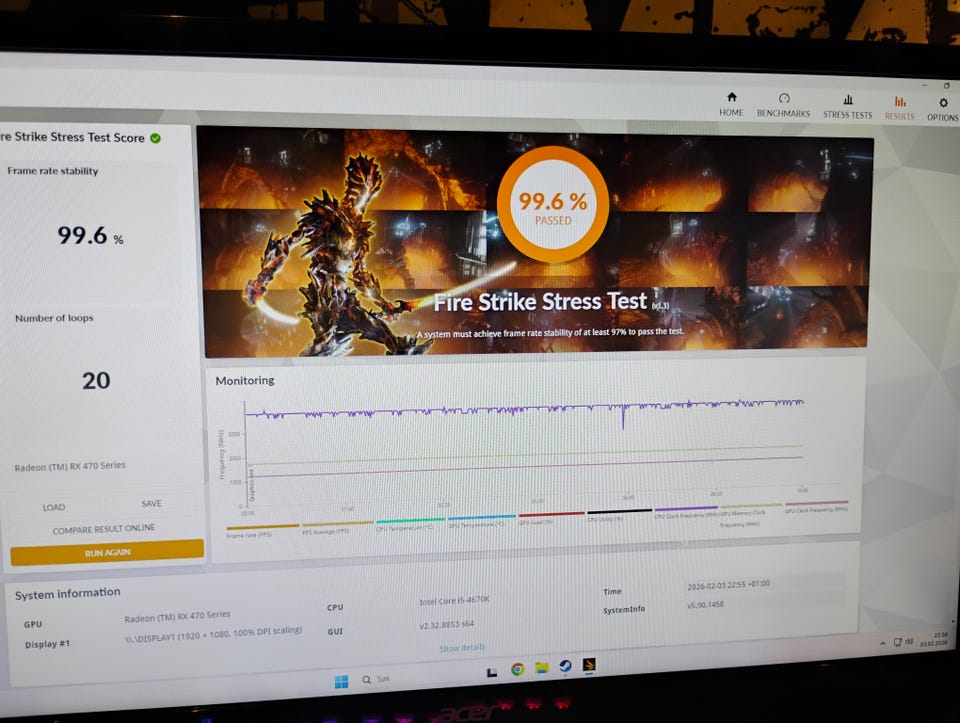The width and height of the screenshot is (960, 723).
Task: Click the LOAD button
Action: (54, 508)
